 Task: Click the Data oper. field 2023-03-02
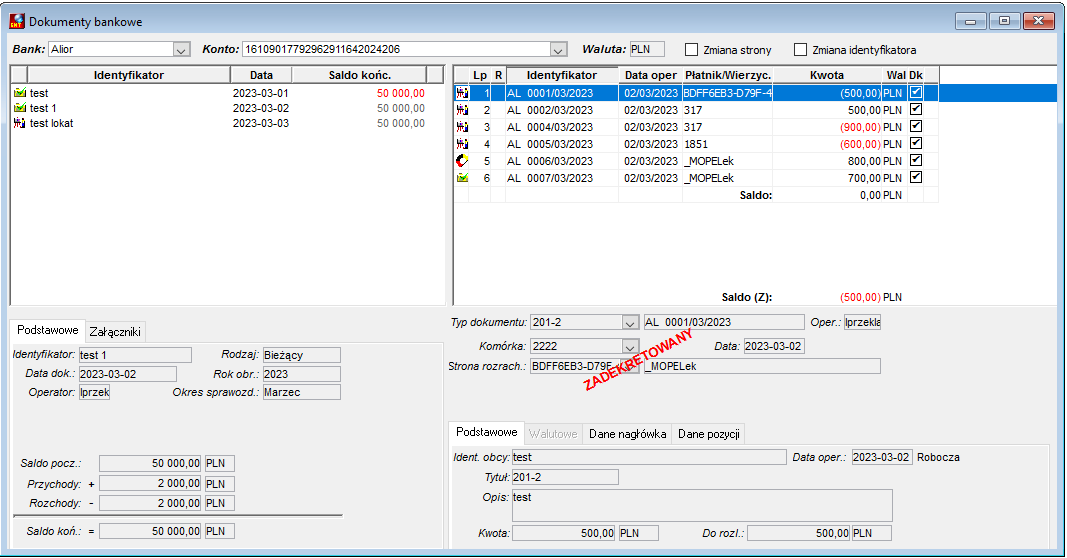882,457
